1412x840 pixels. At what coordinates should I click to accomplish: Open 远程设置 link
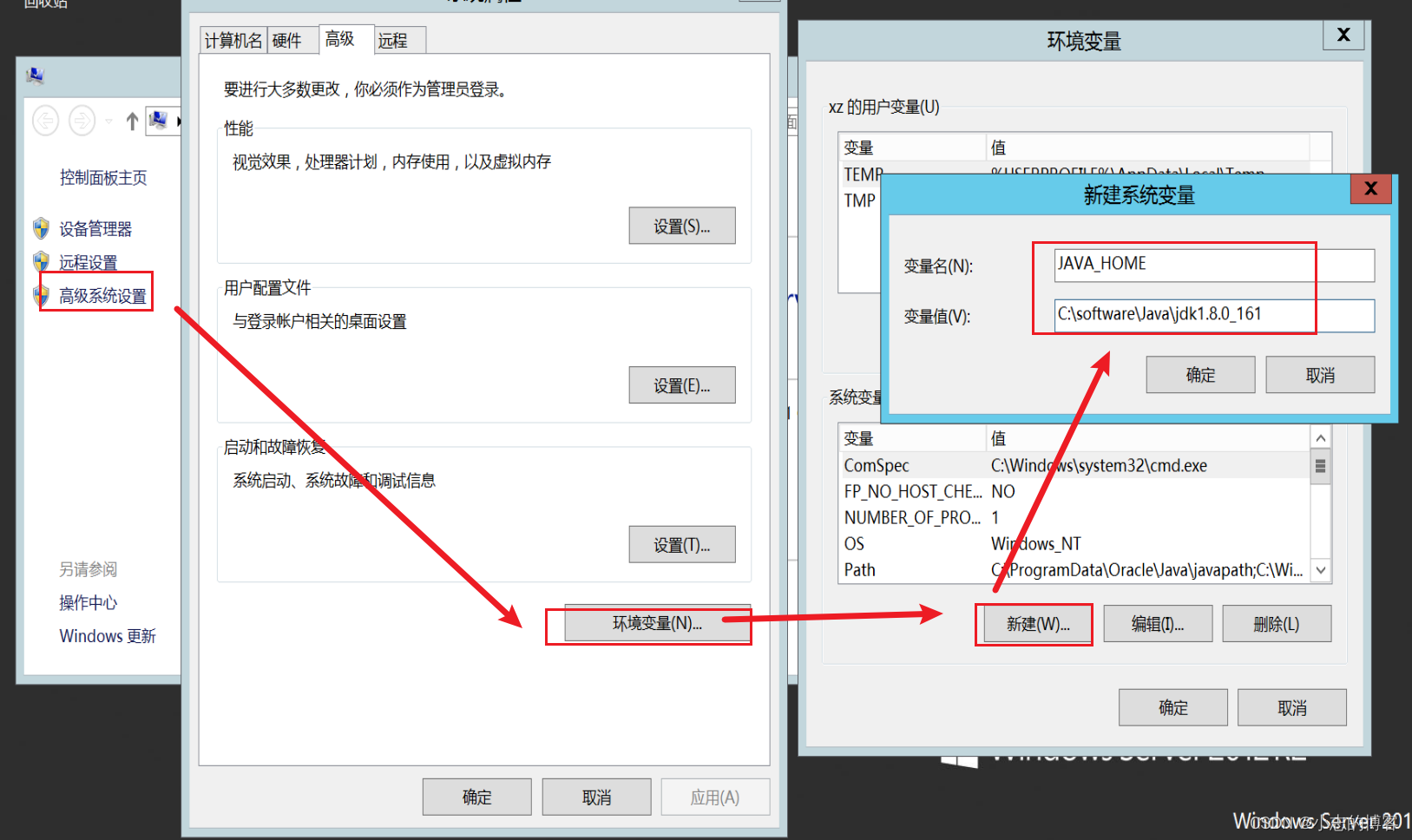(x=88, y=262)
